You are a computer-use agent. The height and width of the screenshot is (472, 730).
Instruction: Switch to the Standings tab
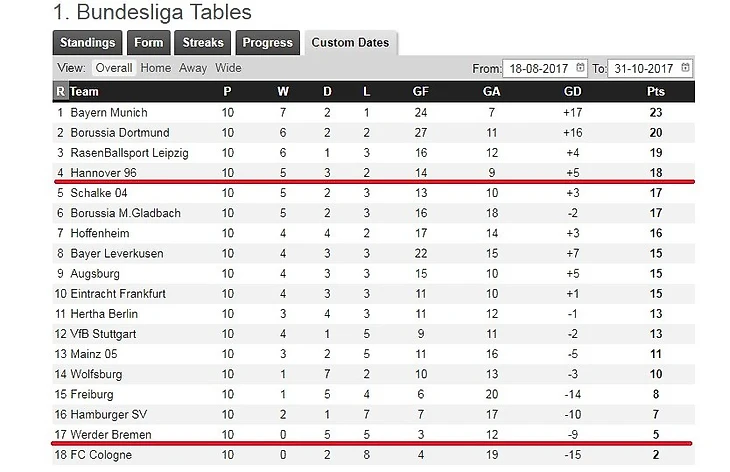pyautogui.click(x=87, y=43)
